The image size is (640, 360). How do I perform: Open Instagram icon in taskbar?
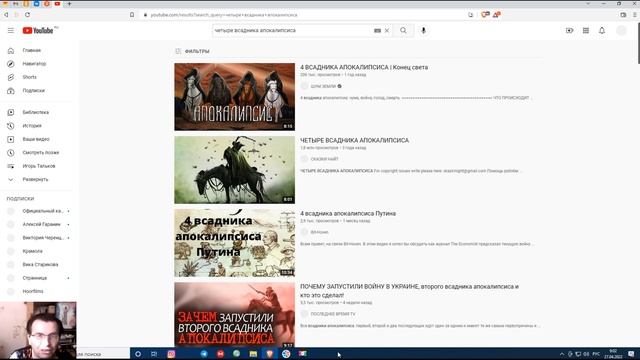pyautogui.click(x=171, y=354)
